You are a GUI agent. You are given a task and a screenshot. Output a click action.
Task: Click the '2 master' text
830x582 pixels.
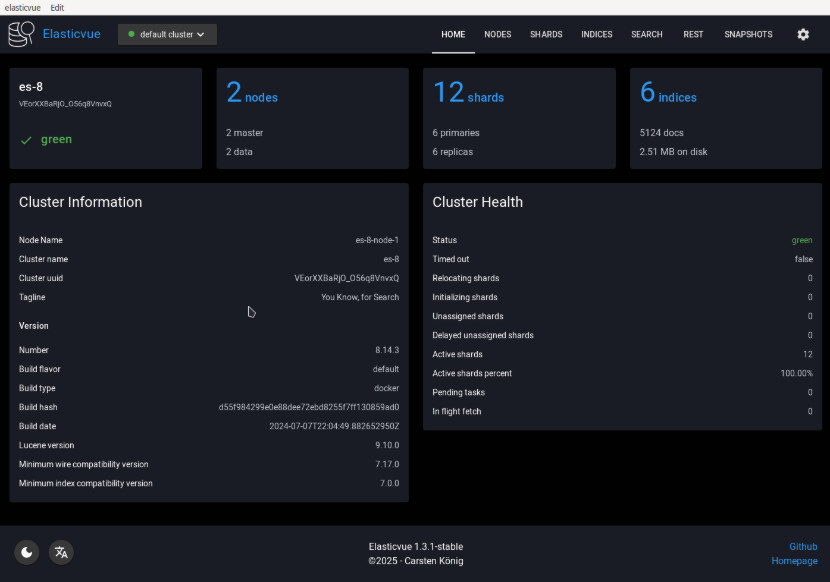point(245,132)
